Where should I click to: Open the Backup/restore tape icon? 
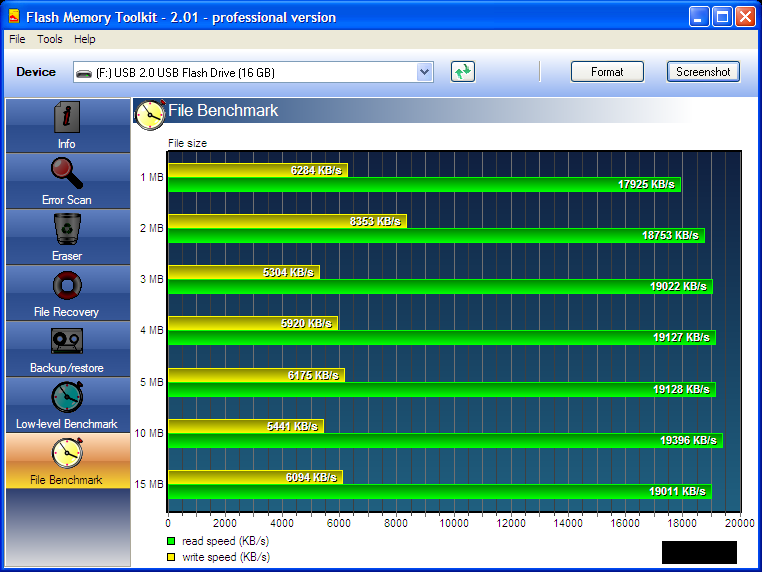(67, 341)
